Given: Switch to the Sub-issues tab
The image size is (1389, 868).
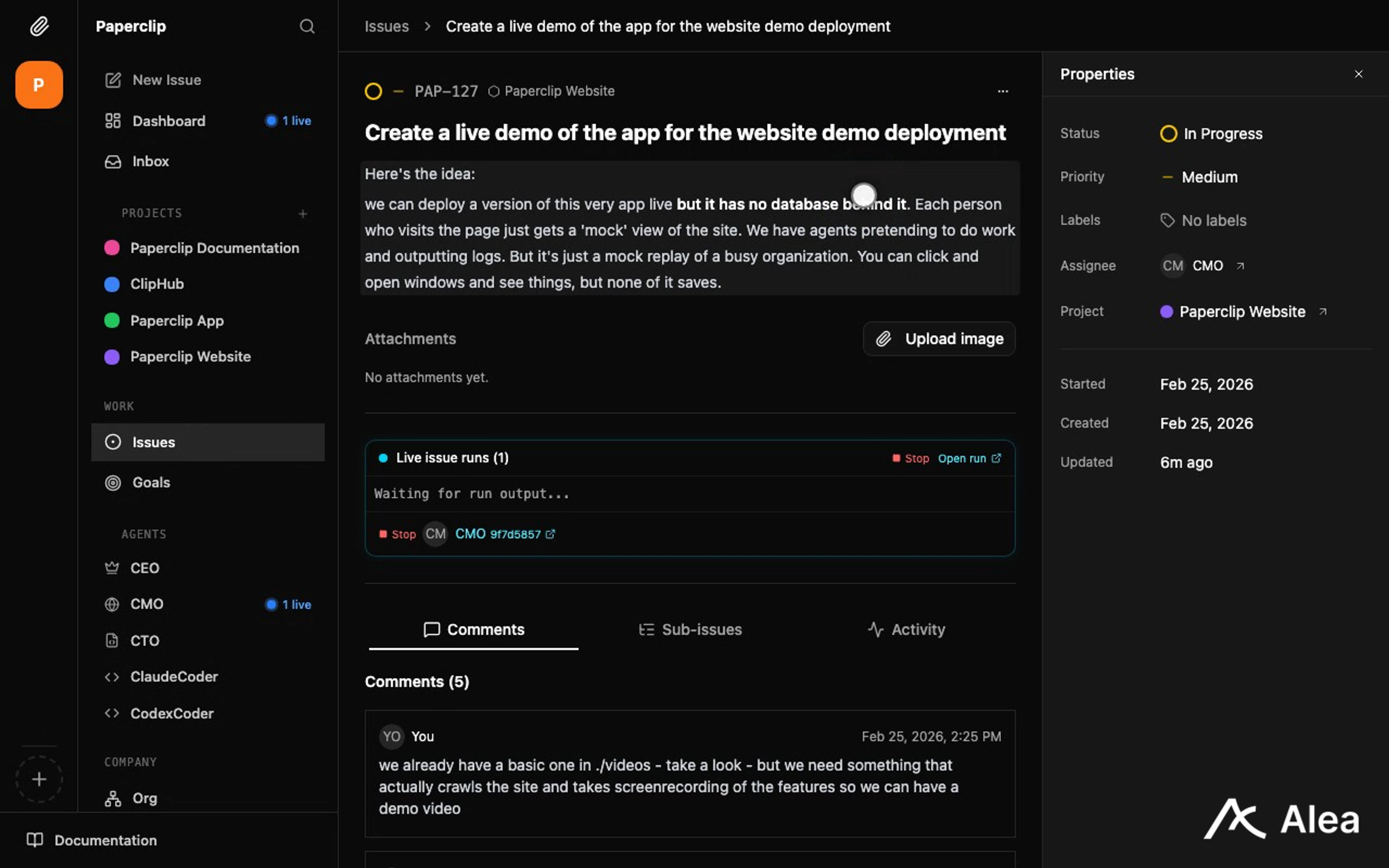Looking at the screenshot, I should click(691, 629).
